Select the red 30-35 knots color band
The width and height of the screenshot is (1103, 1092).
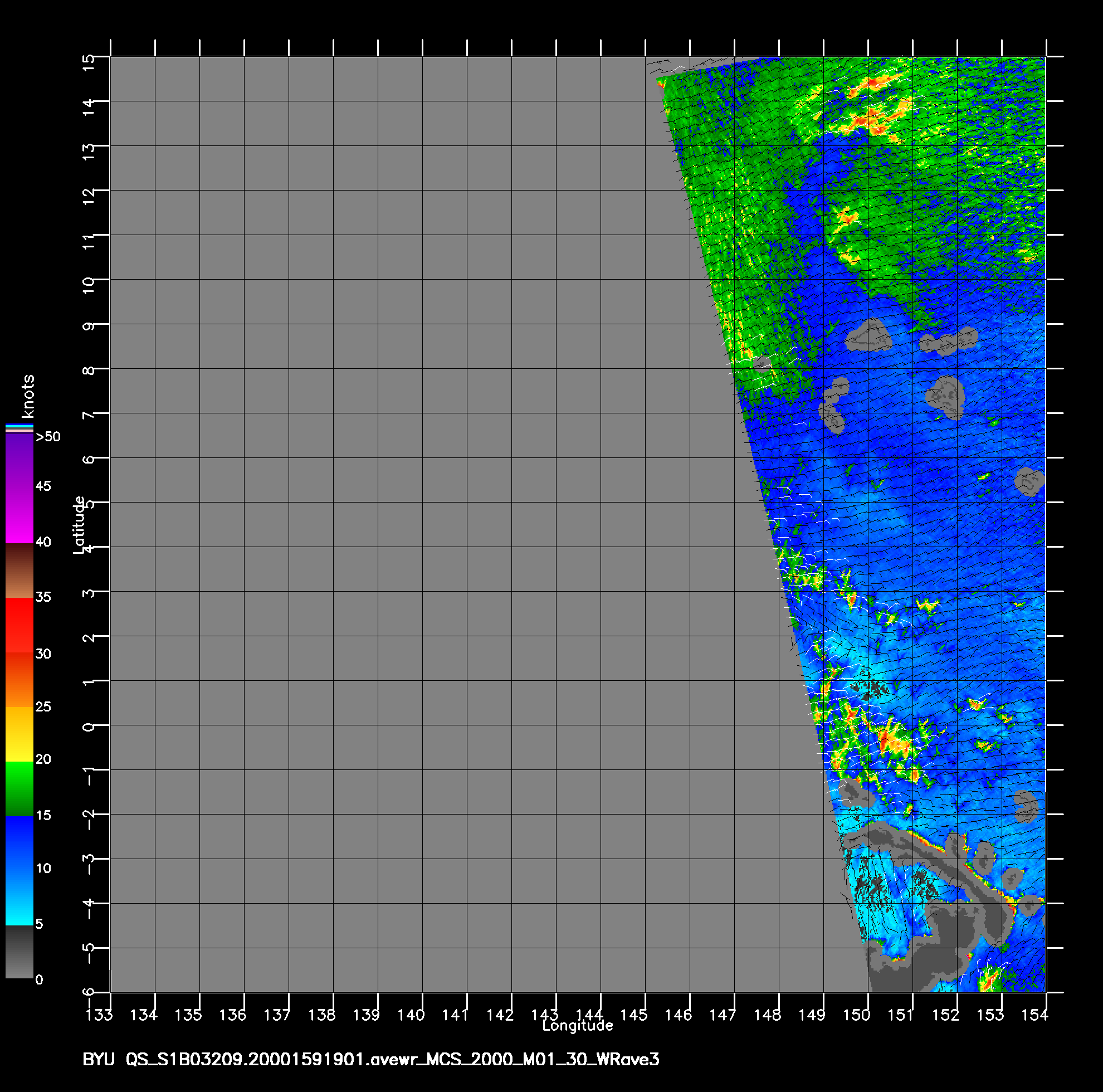[19, 625]
